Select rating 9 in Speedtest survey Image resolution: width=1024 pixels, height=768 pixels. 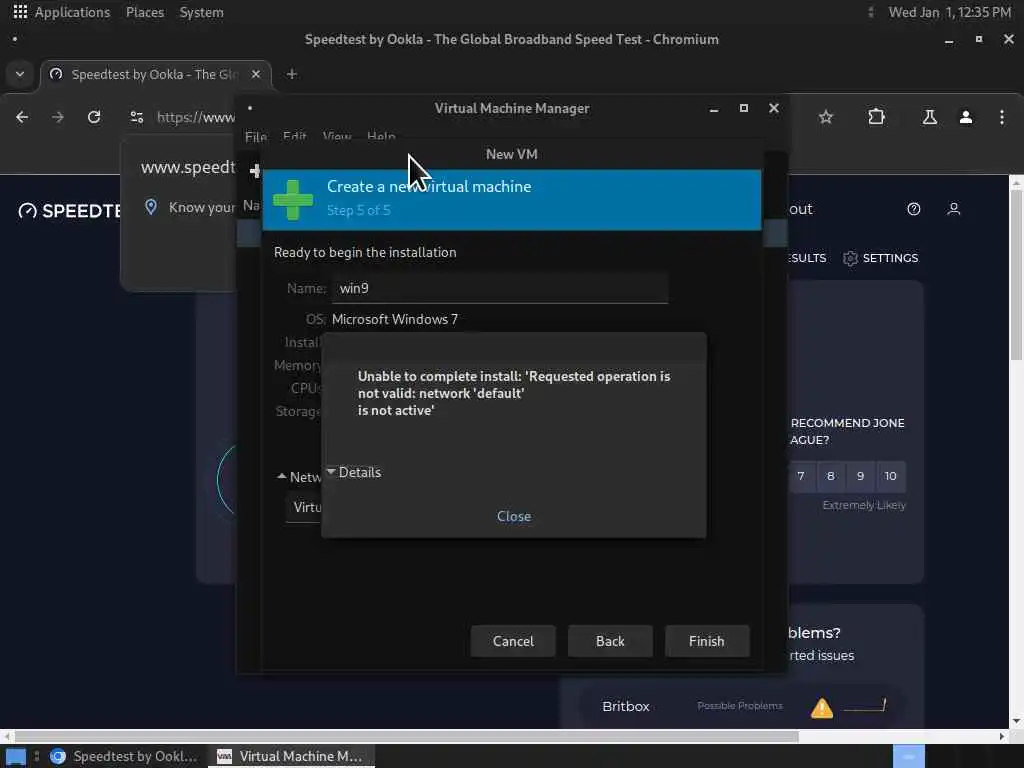tap(861, 476)
